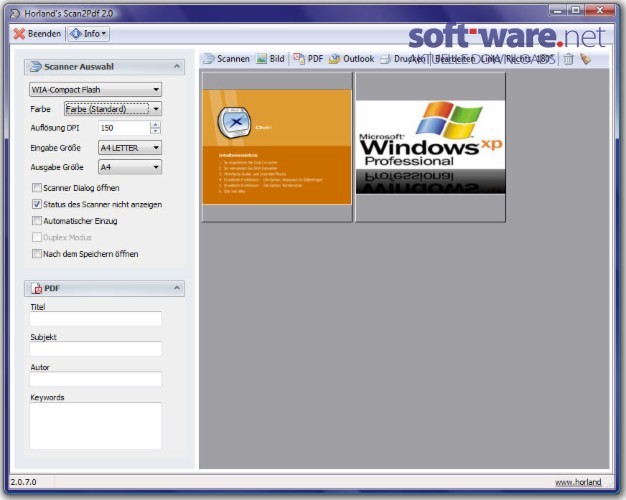Click the Eingabe Größe label

(x=55, y=148)
